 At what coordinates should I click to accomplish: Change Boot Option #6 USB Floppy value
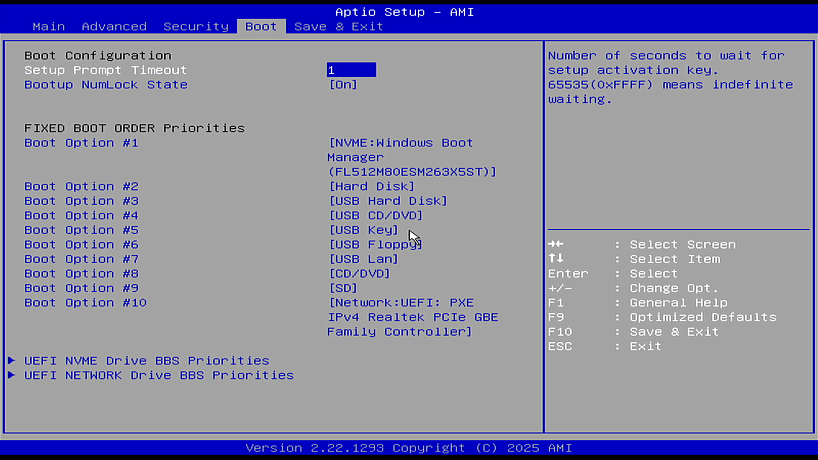point(376,245)
